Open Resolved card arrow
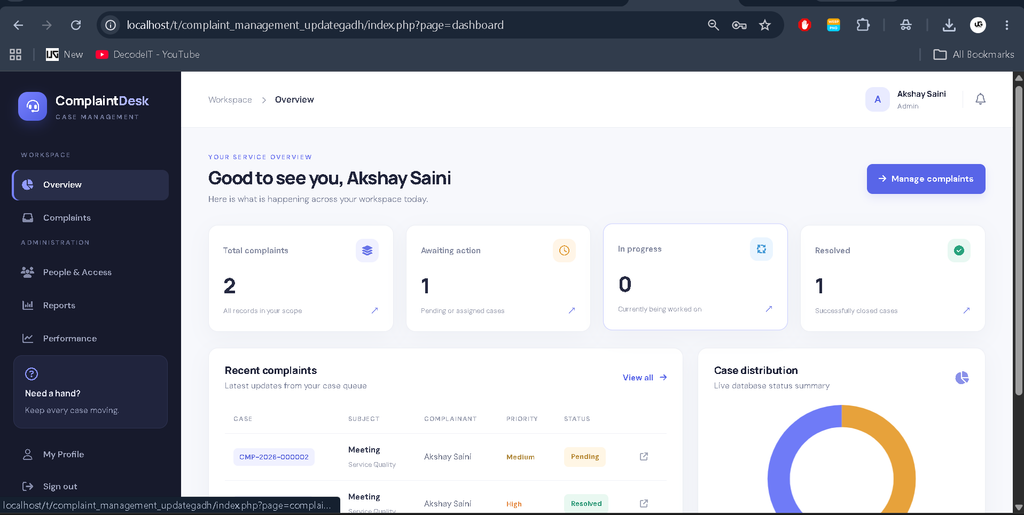This screenshot has height=515, width=1024. point(967,311)
